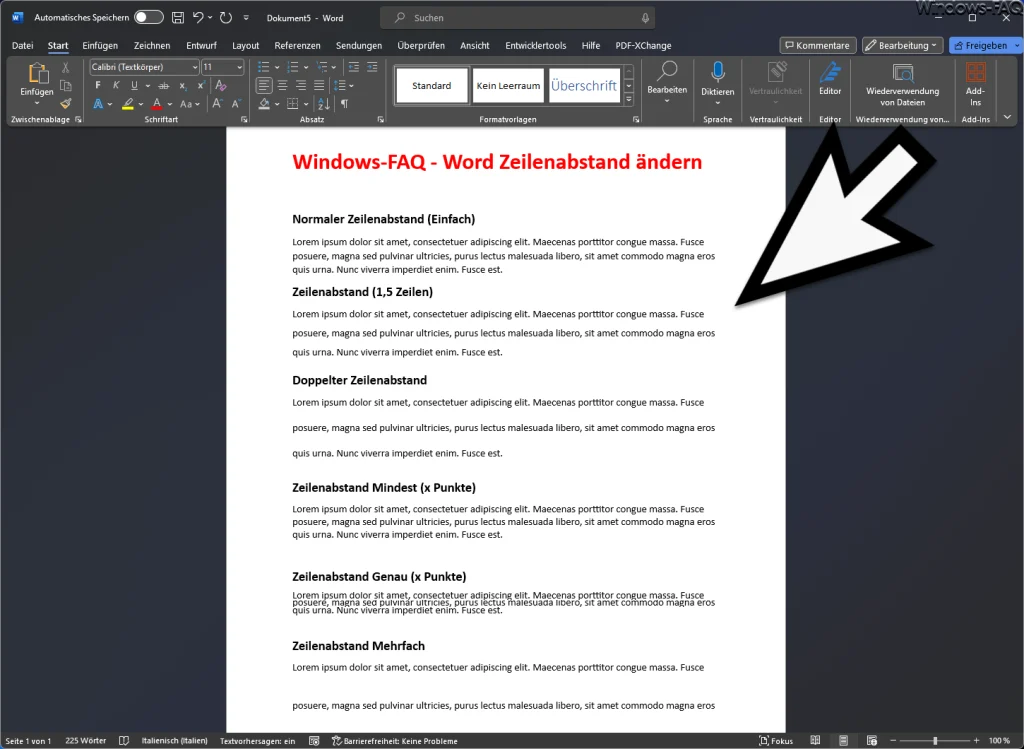Open the Editor tool
This screenshot has height=749, width=1024.
click(x=830, y=79)
